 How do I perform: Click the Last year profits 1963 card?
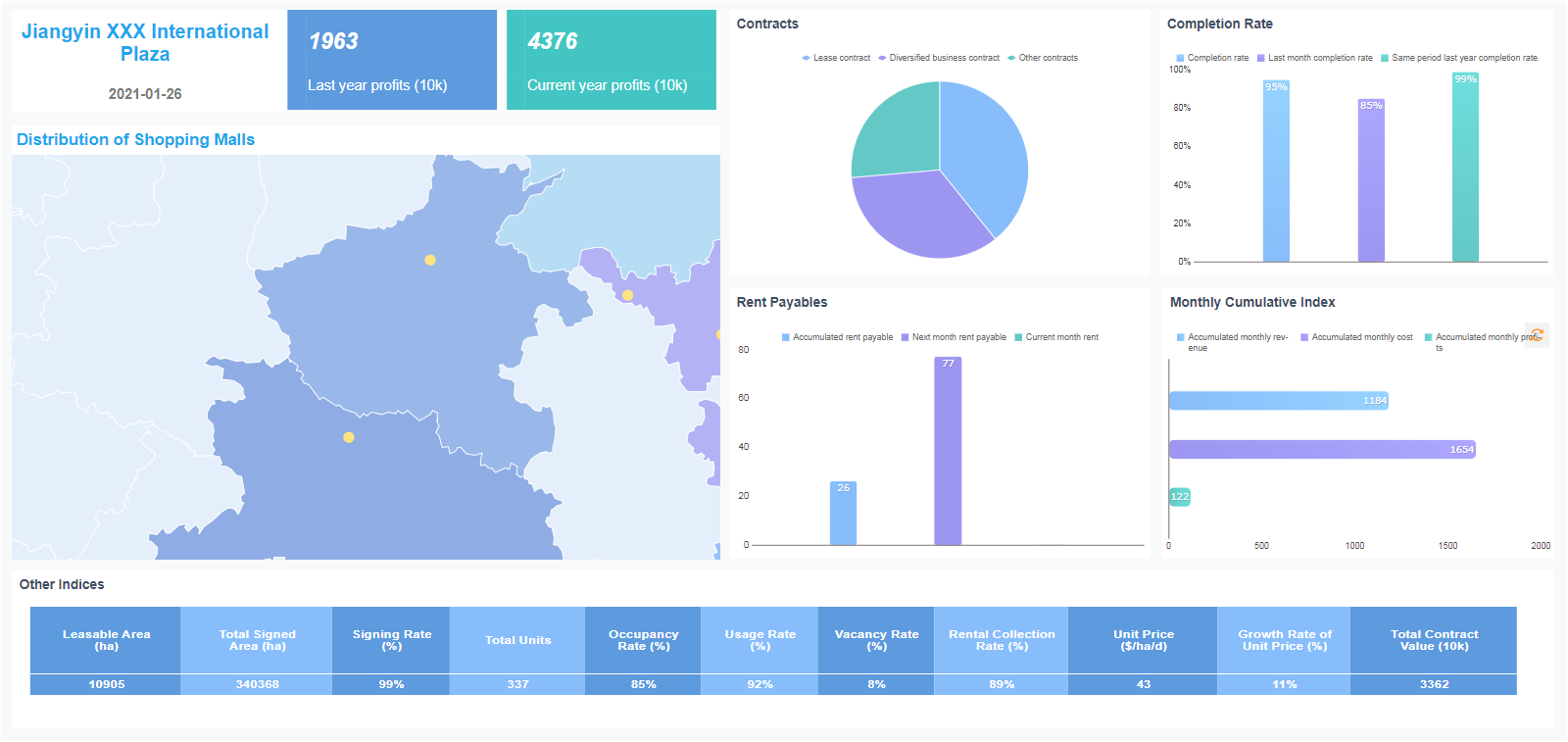(392, 60)
